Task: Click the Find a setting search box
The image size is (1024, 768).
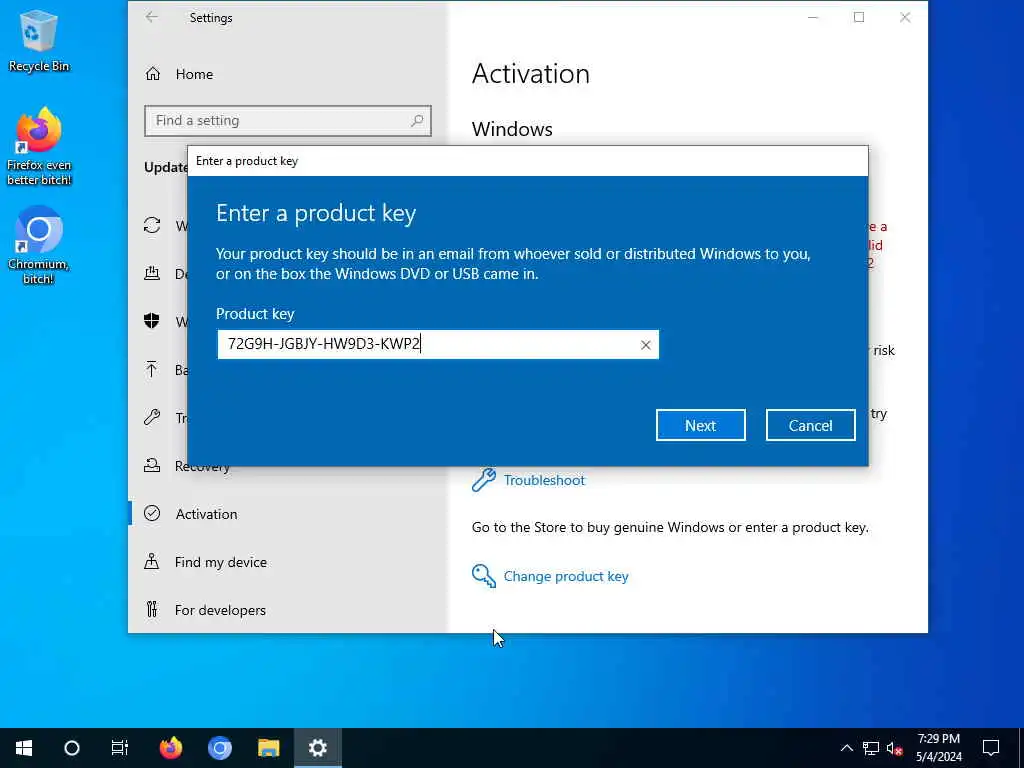Action: (x=287, y=121)
